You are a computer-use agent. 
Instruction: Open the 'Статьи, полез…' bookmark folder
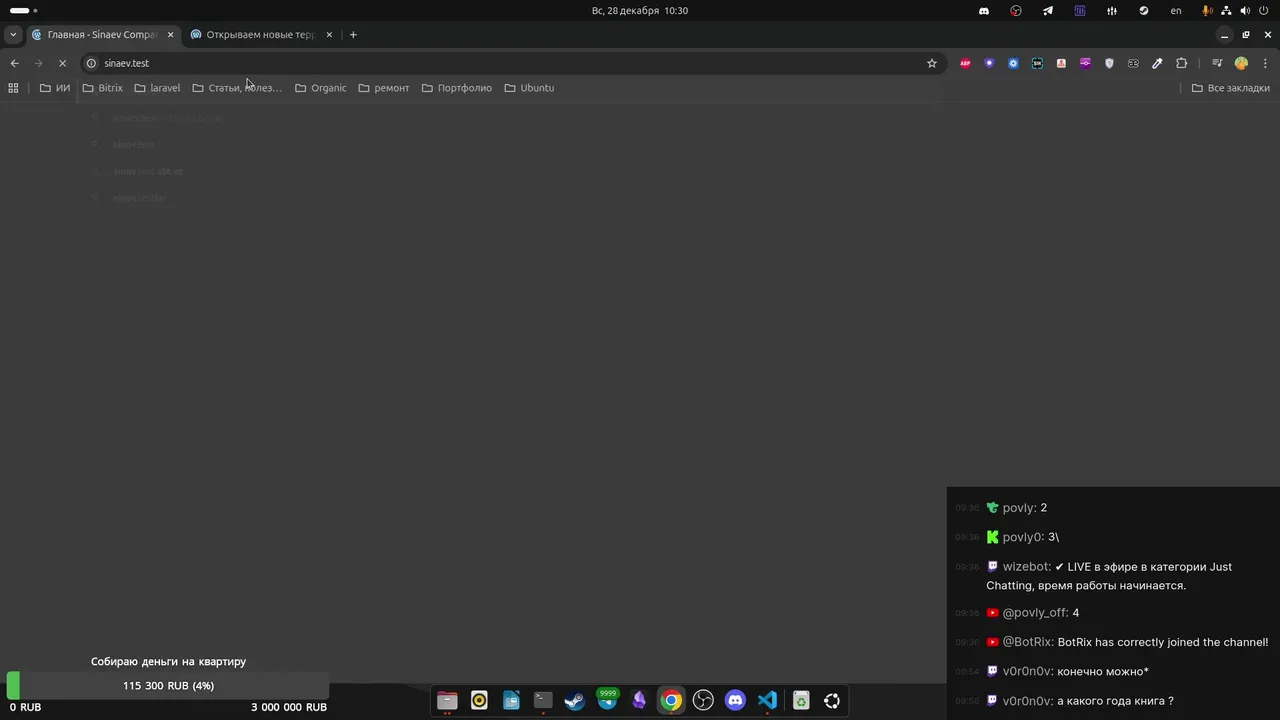coord(237,88)
